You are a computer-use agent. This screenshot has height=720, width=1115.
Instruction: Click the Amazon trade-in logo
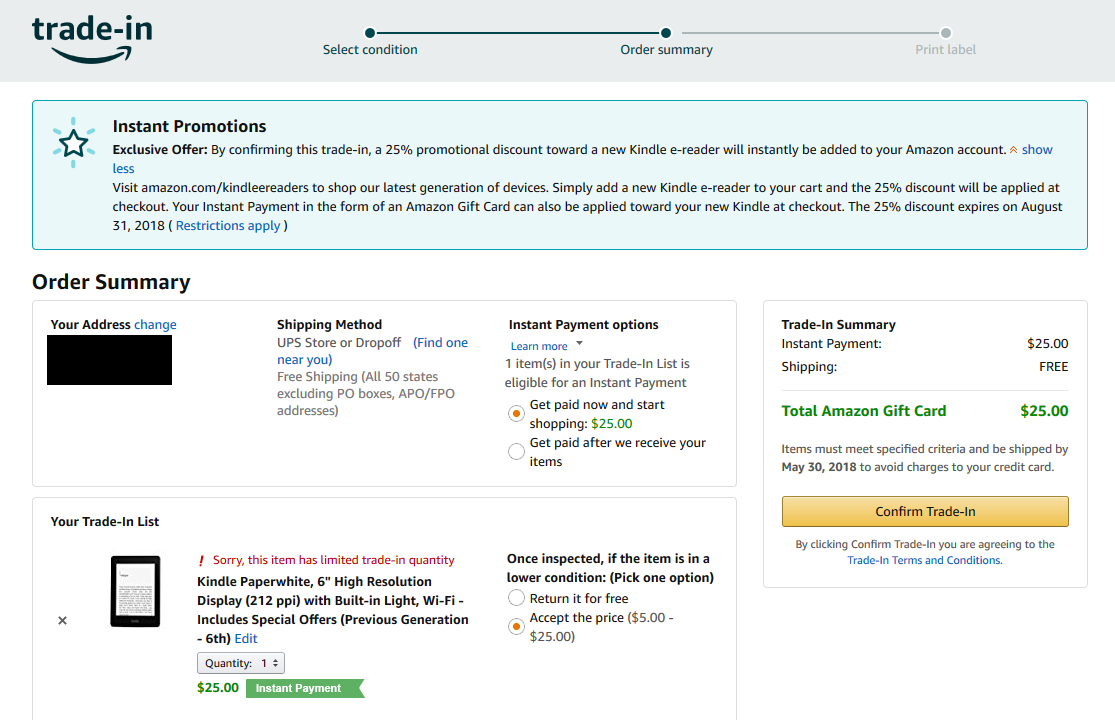pos(92,38)
